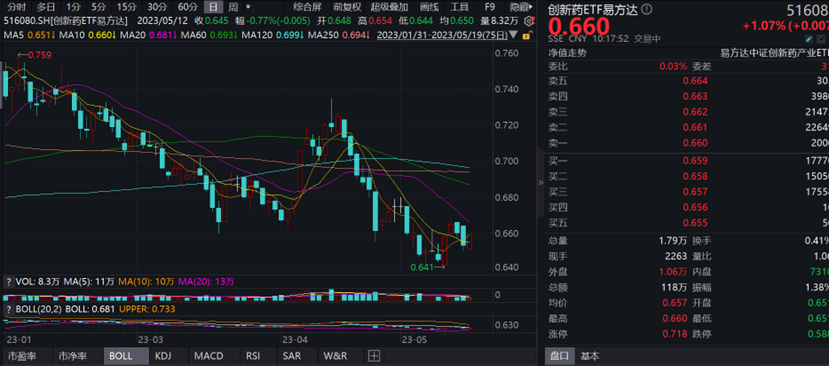Open the more periods dropdown after 周
The image size is (829, 366).
click(x=248, y=7)
